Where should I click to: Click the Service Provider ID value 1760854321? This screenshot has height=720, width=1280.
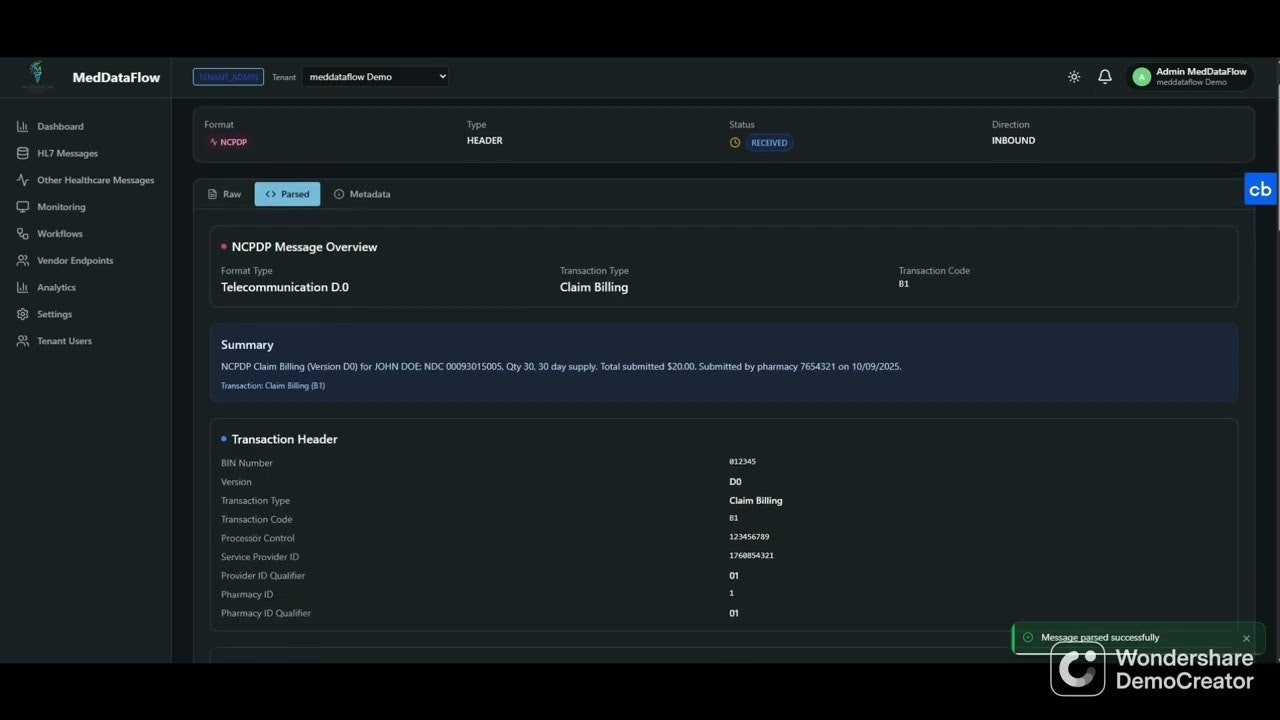coord(751,556)
